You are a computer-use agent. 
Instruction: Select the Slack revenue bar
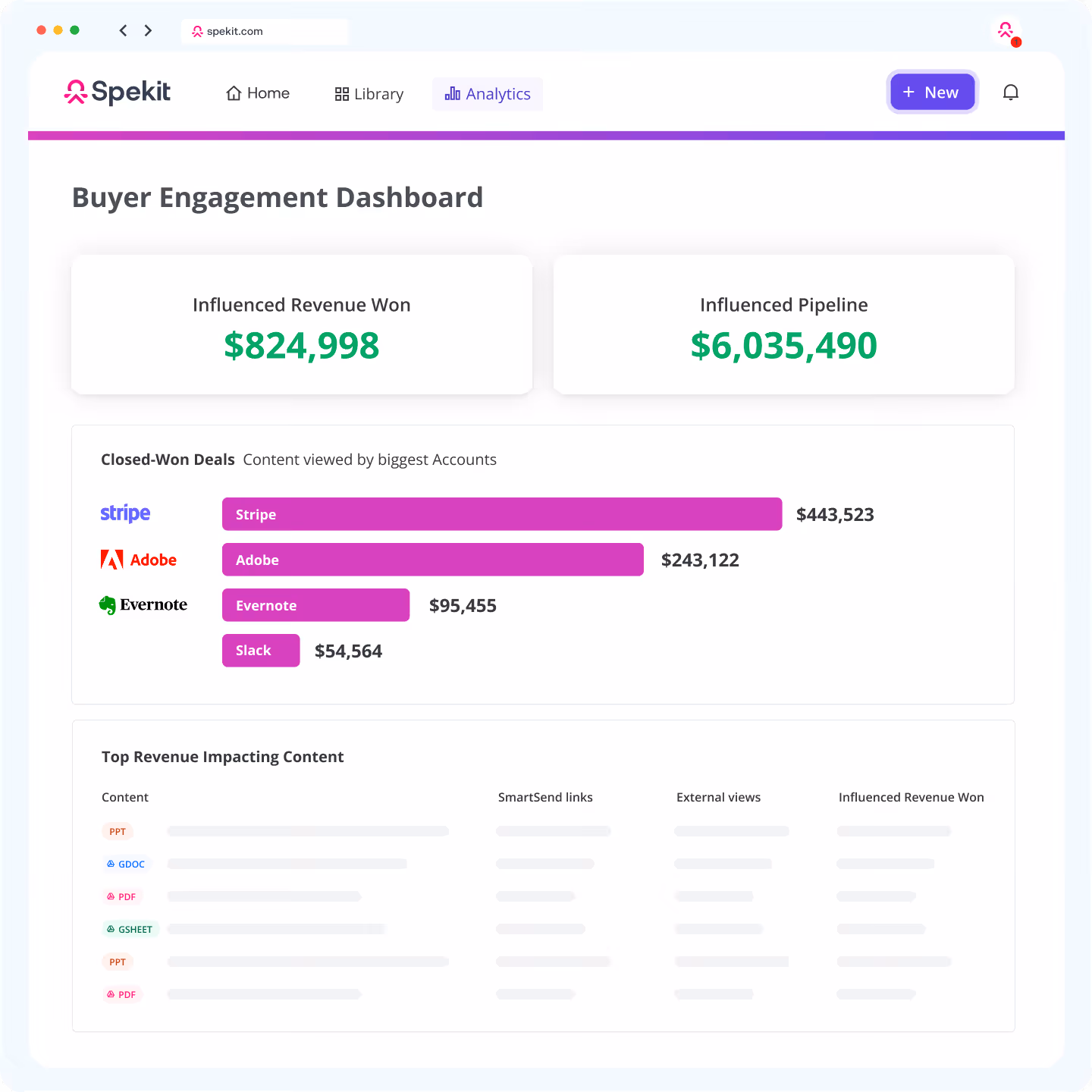[261, 650]
